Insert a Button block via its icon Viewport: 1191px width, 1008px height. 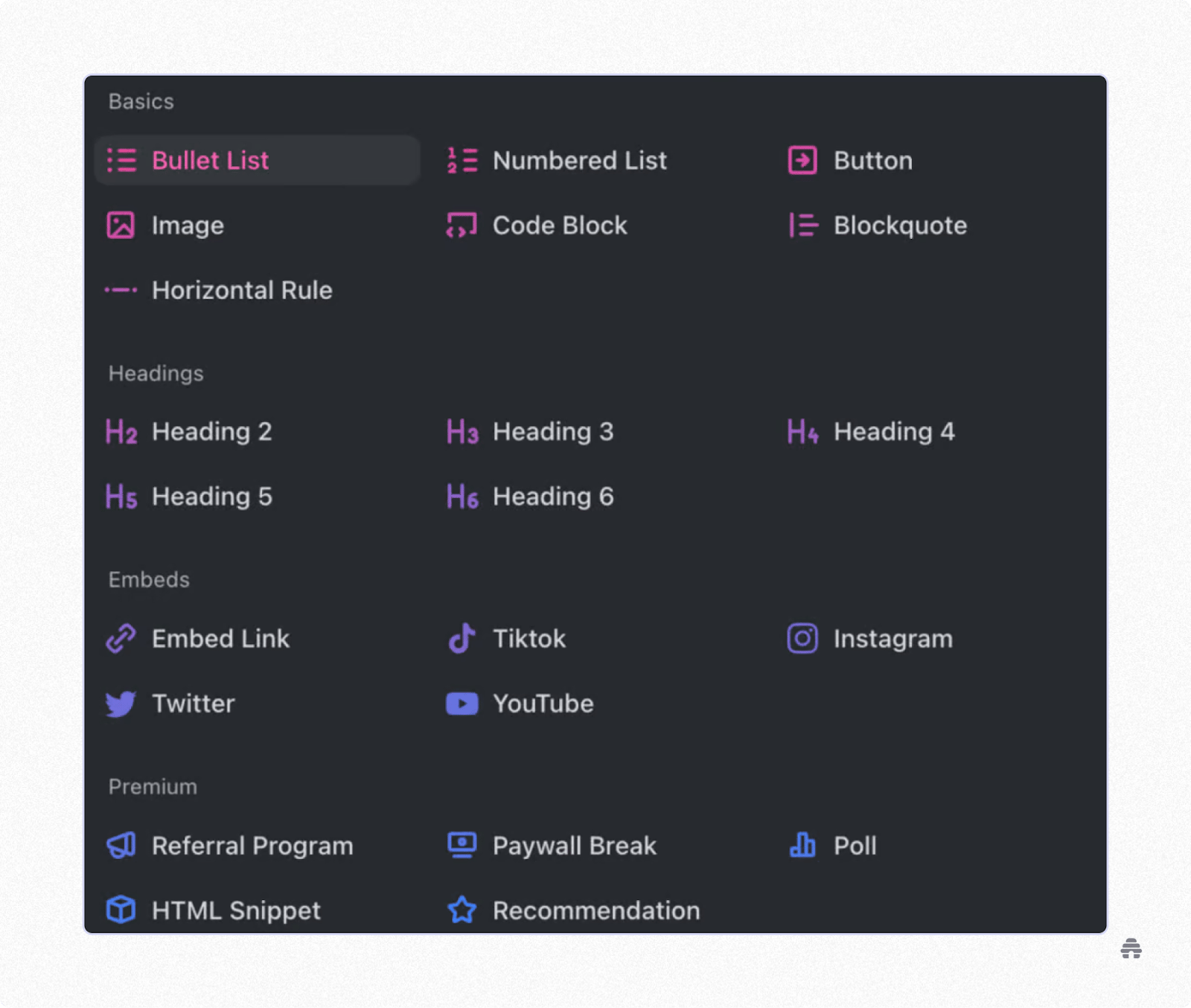tap(802, 160)
